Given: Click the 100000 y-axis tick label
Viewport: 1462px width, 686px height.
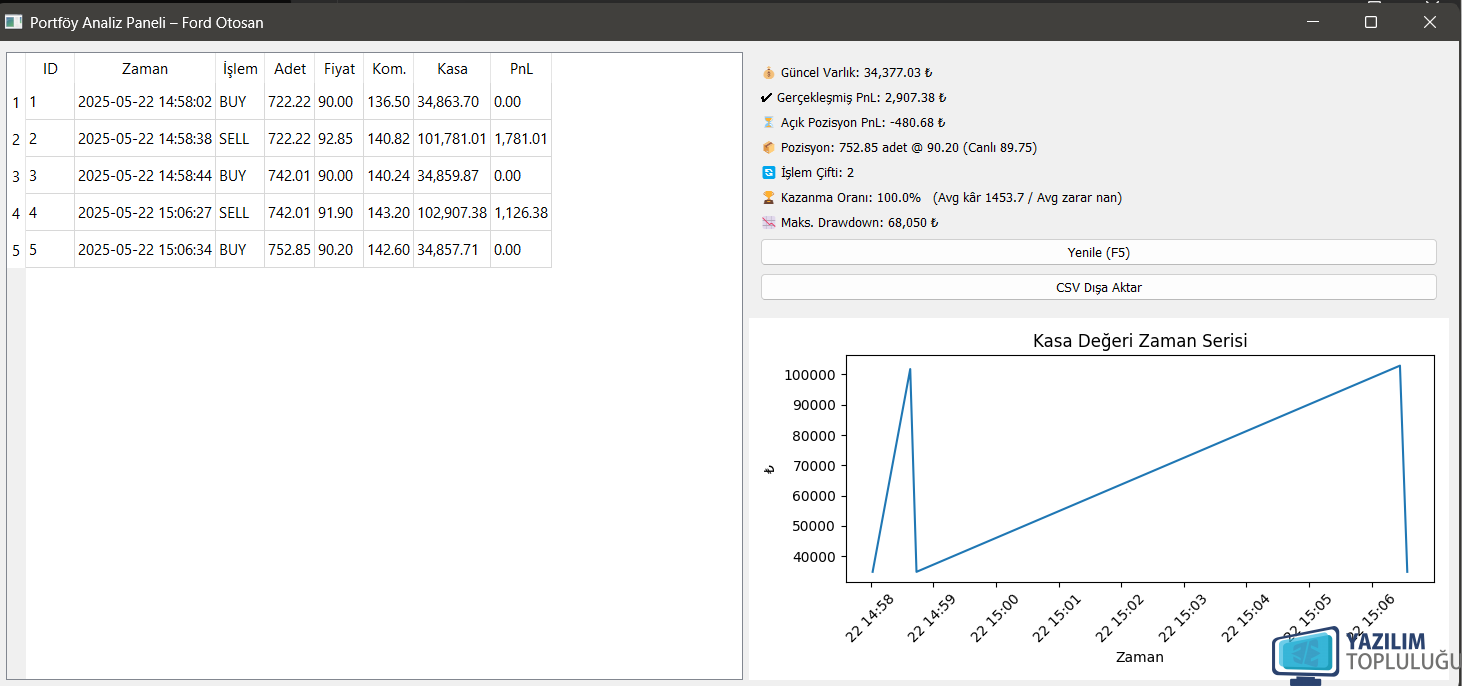Looking at the screenshot, I should (x=811, y=375).
